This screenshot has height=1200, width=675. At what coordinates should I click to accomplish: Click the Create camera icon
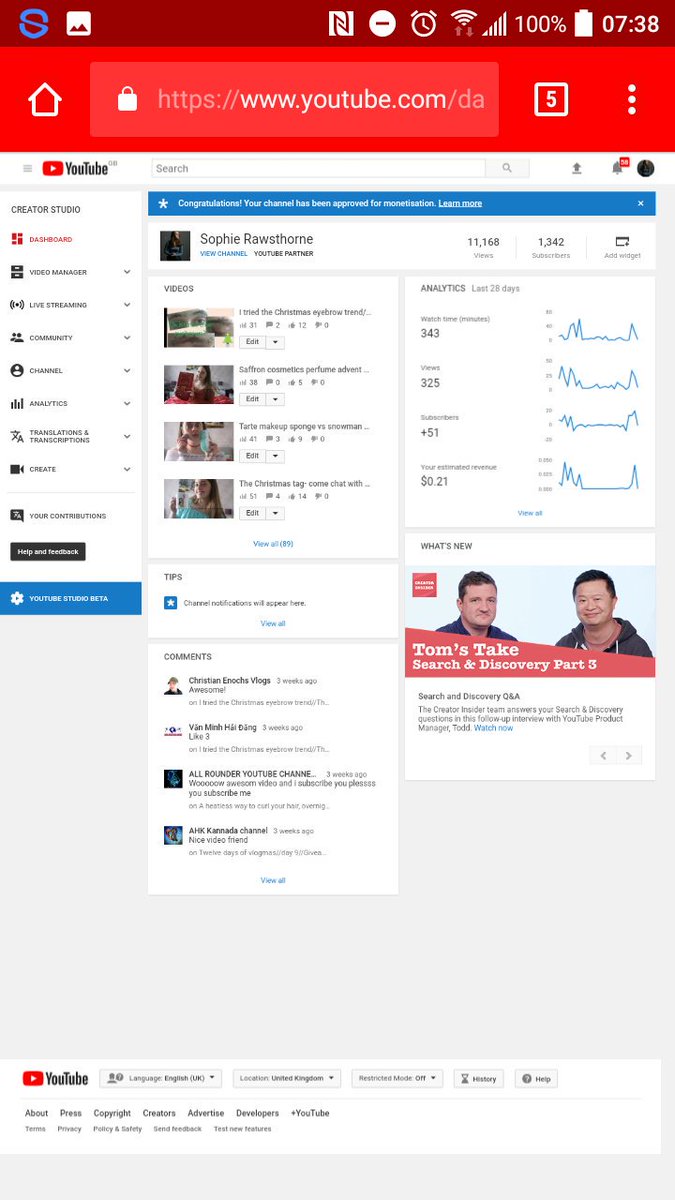point(17,469)
